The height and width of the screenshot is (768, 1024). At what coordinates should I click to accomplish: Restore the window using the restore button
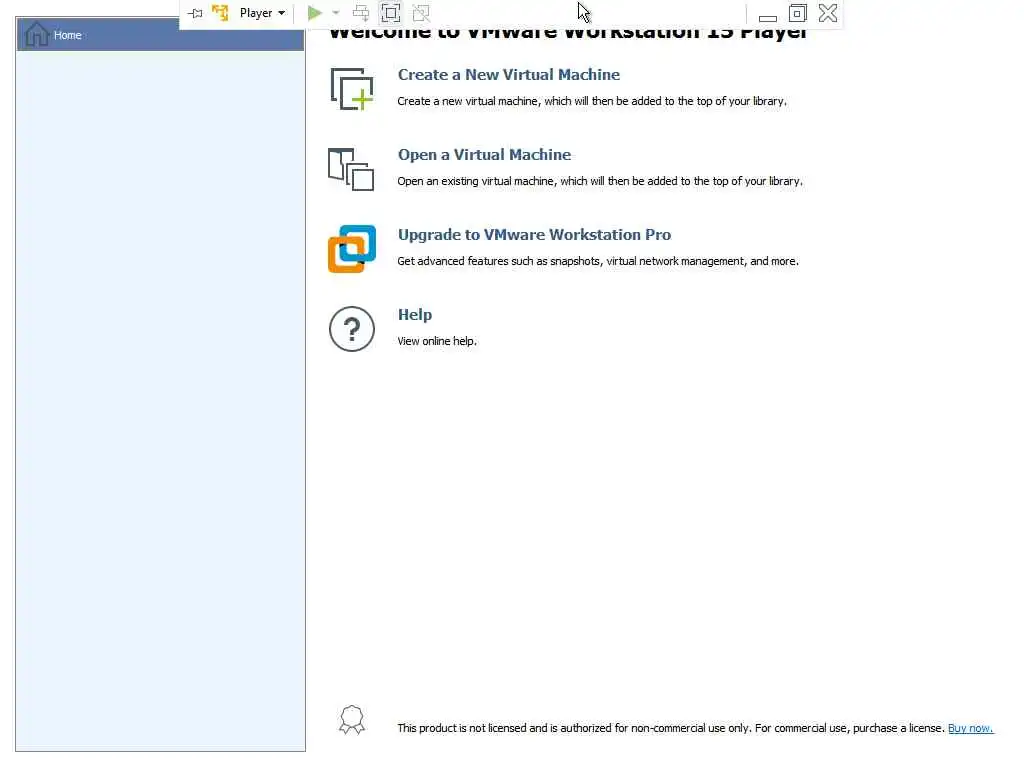point(797,13)
